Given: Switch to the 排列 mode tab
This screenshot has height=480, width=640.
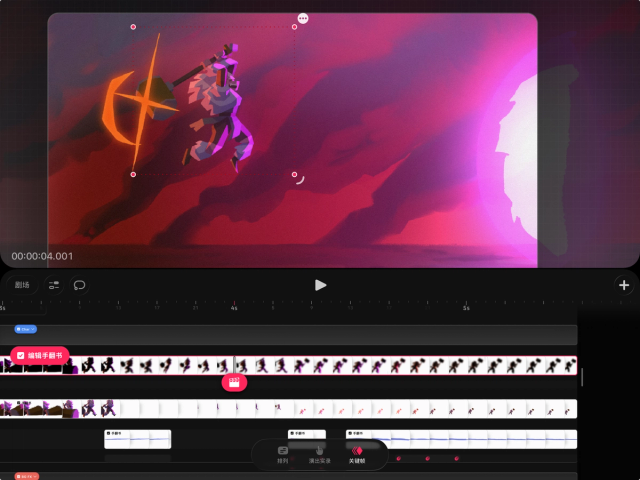Looking at the screenshot, I should click(x=282, y=455).
